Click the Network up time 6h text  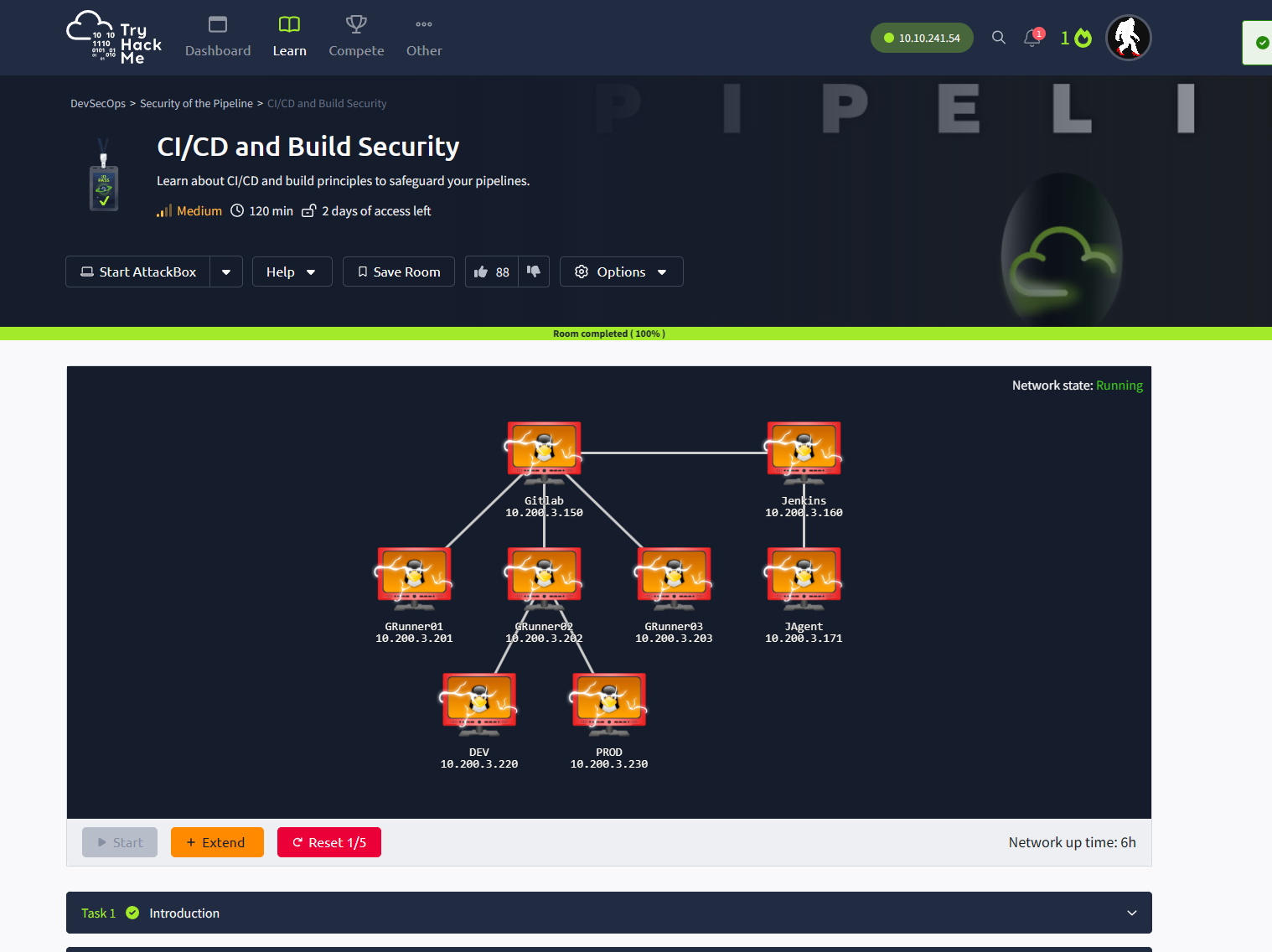pos(1073,842)
